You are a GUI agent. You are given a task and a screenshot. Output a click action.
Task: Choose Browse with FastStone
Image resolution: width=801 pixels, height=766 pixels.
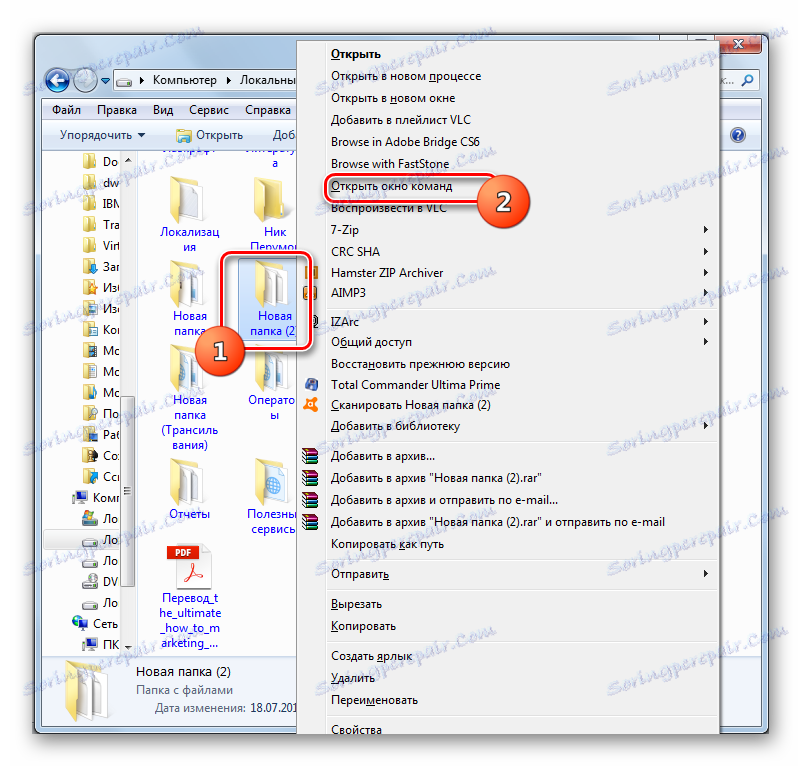(x=390, y=164)
